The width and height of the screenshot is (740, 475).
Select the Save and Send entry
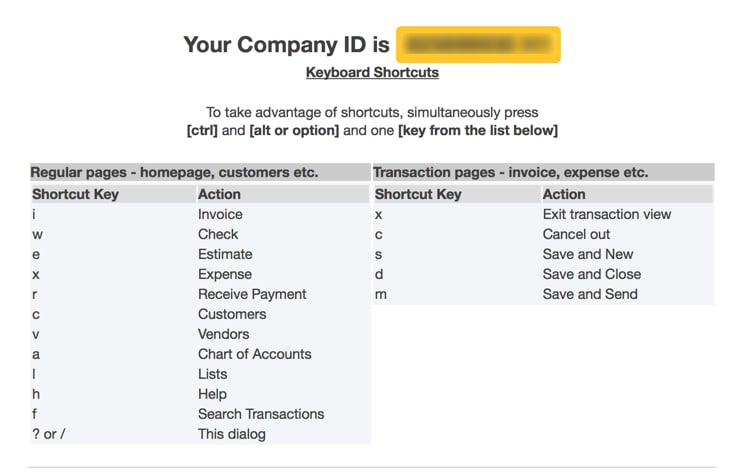590,294
